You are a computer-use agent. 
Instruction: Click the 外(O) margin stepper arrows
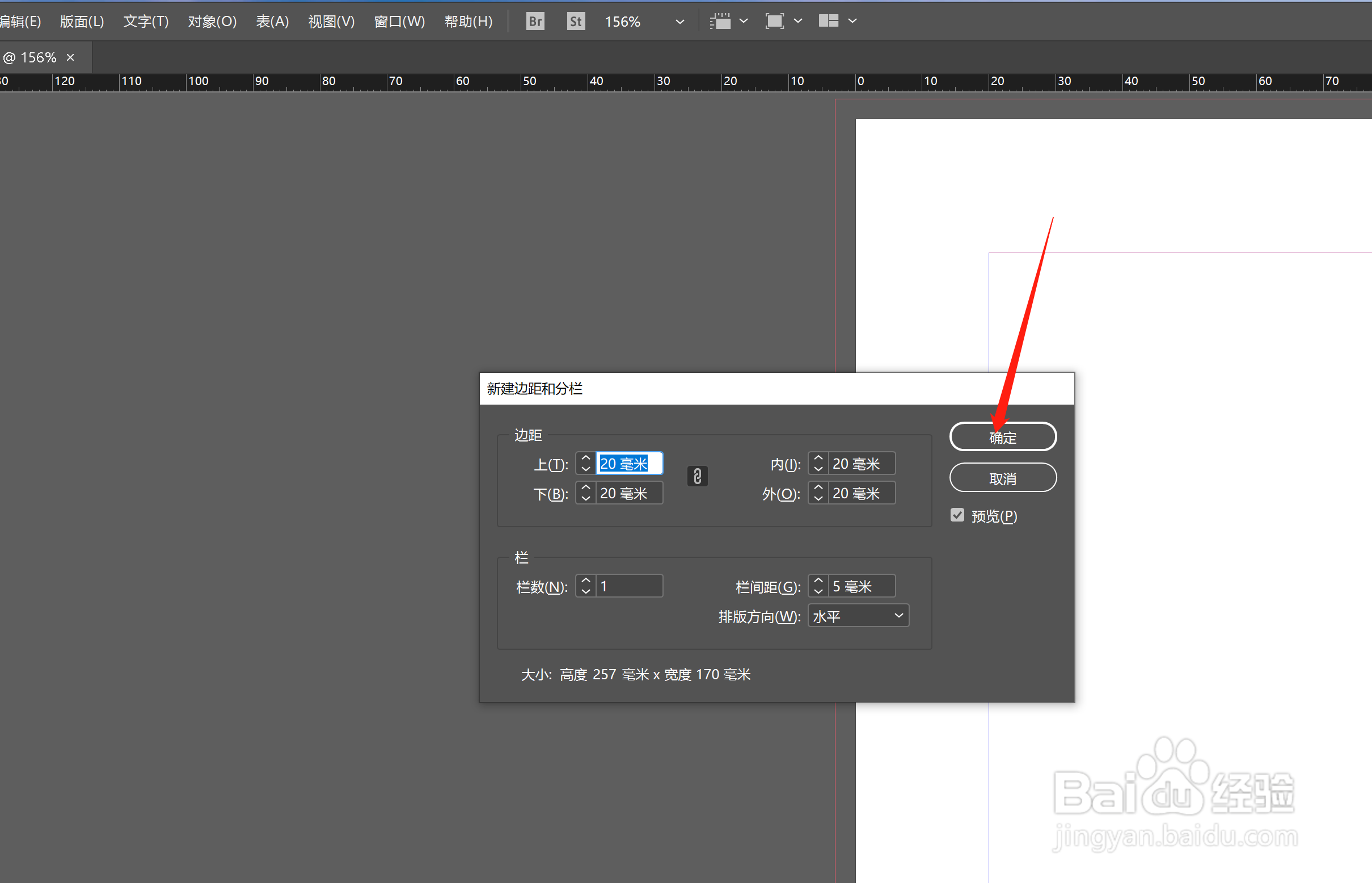point(818,493)
